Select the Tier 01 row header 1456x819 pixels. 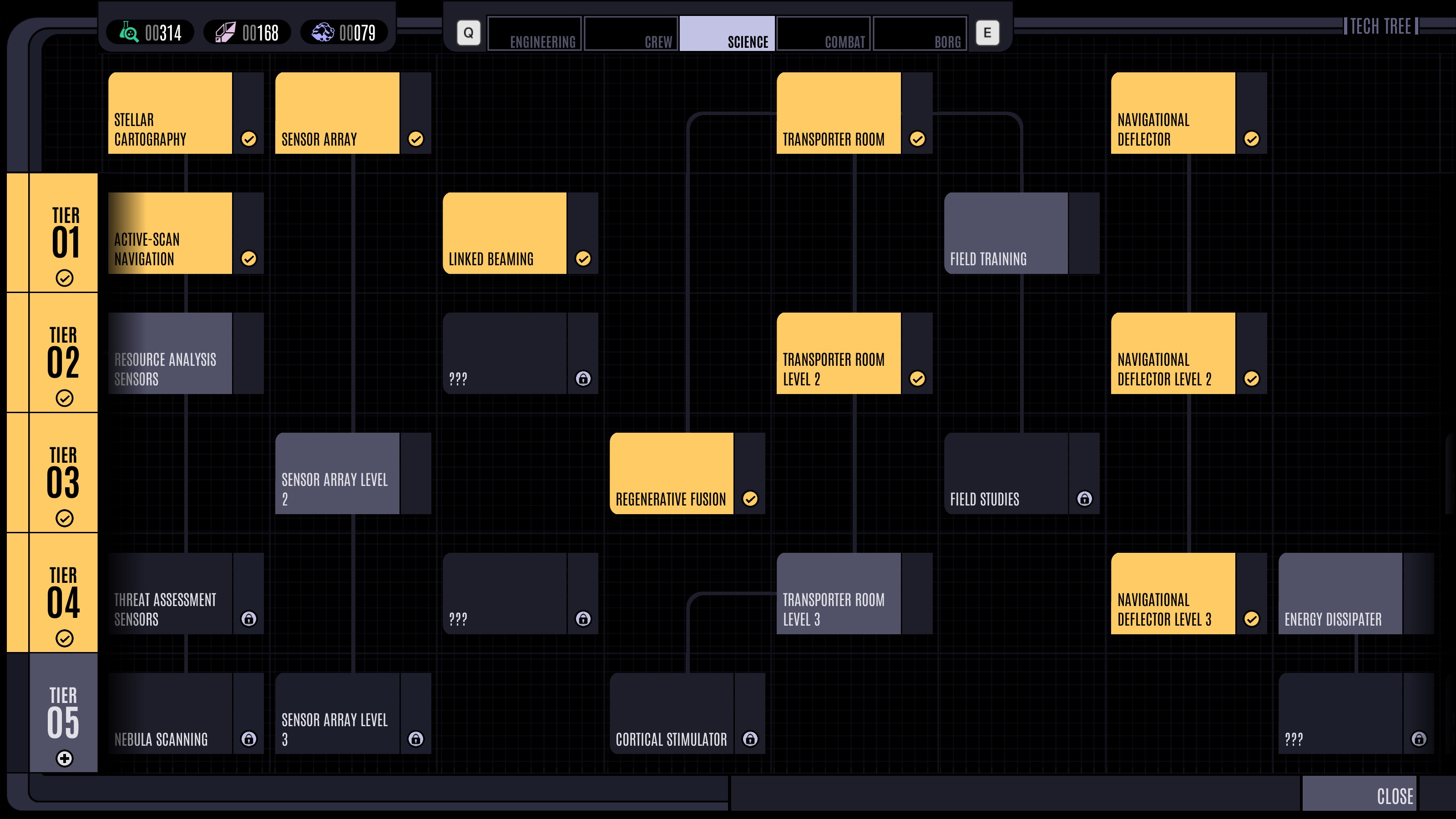point(63,233)
